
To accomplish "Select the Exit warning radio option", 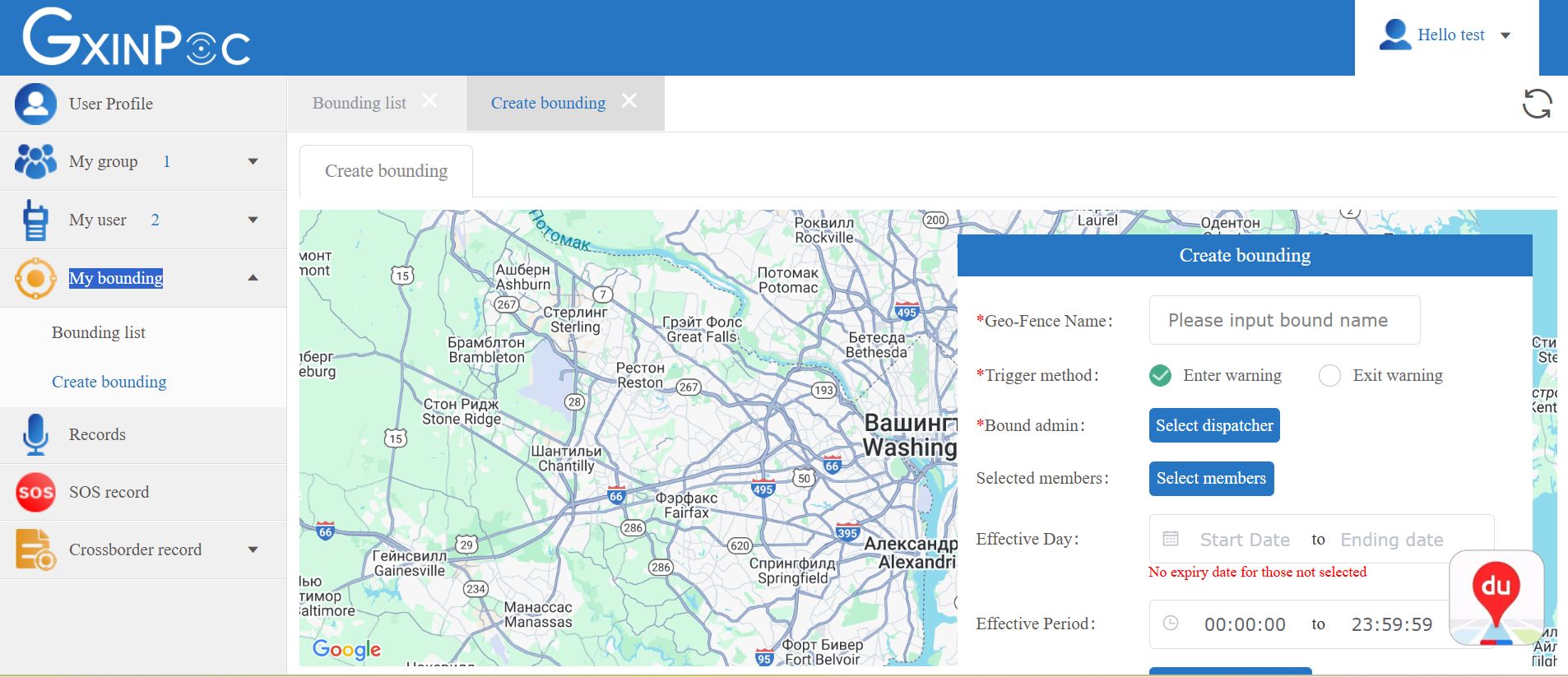I will pyautogui.click(x=1329, y=375).
